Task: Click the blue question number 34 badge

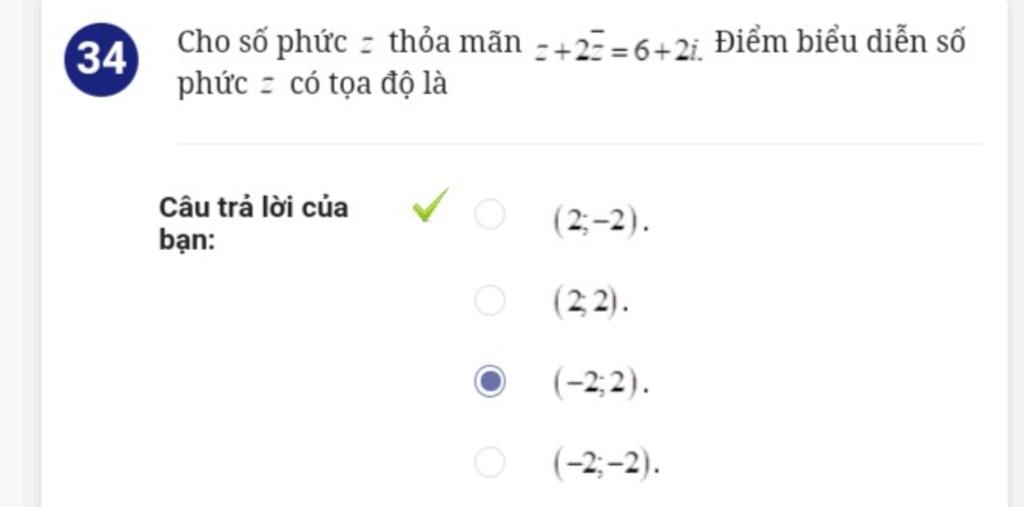Action: click(x=102, y=59)
